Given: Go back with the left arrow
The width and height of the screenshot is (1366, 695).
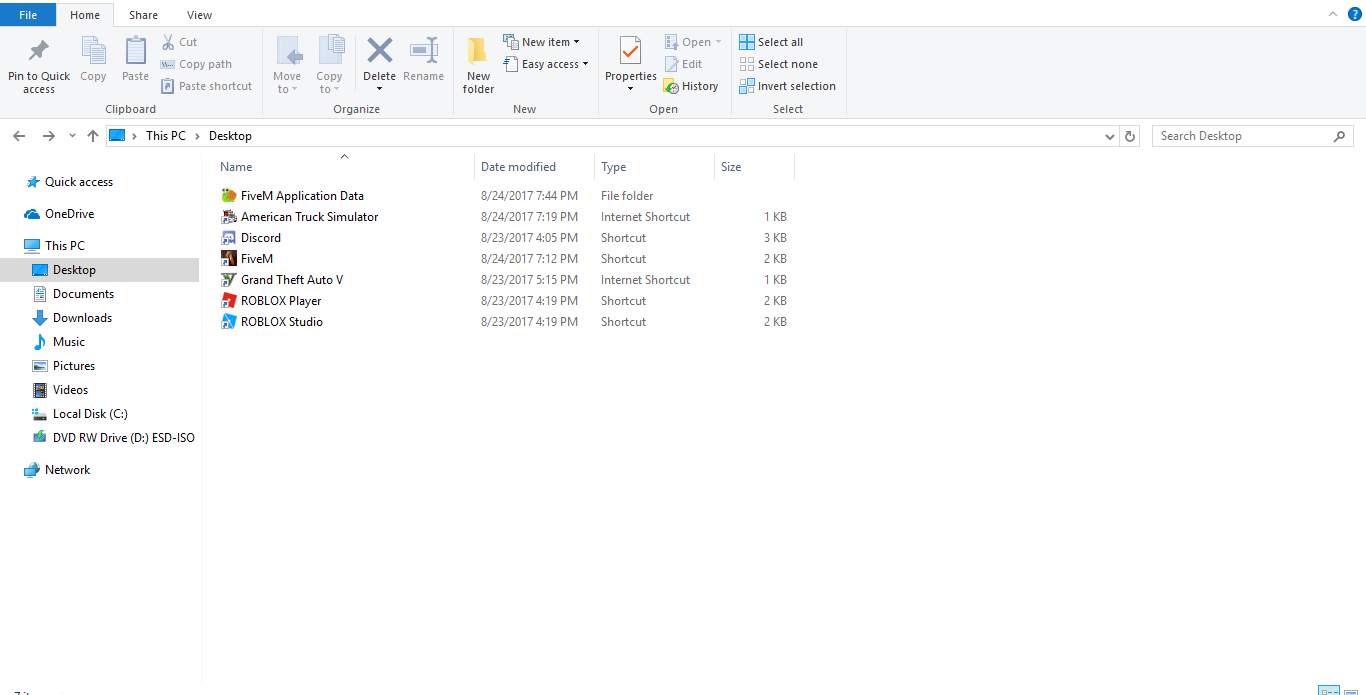Looking at the screenshot, I should [19, 136].
